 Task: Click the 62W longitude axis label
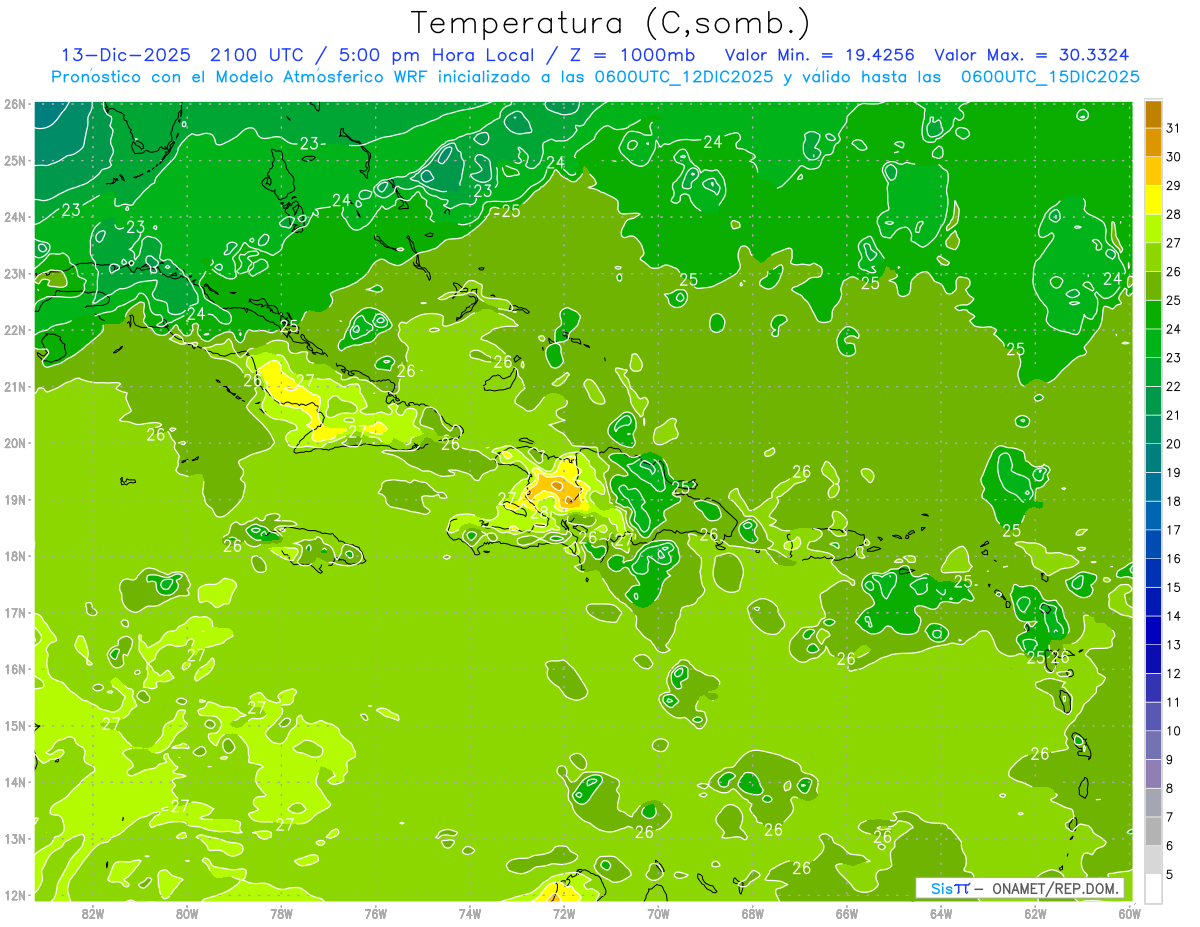[1035, 914]
